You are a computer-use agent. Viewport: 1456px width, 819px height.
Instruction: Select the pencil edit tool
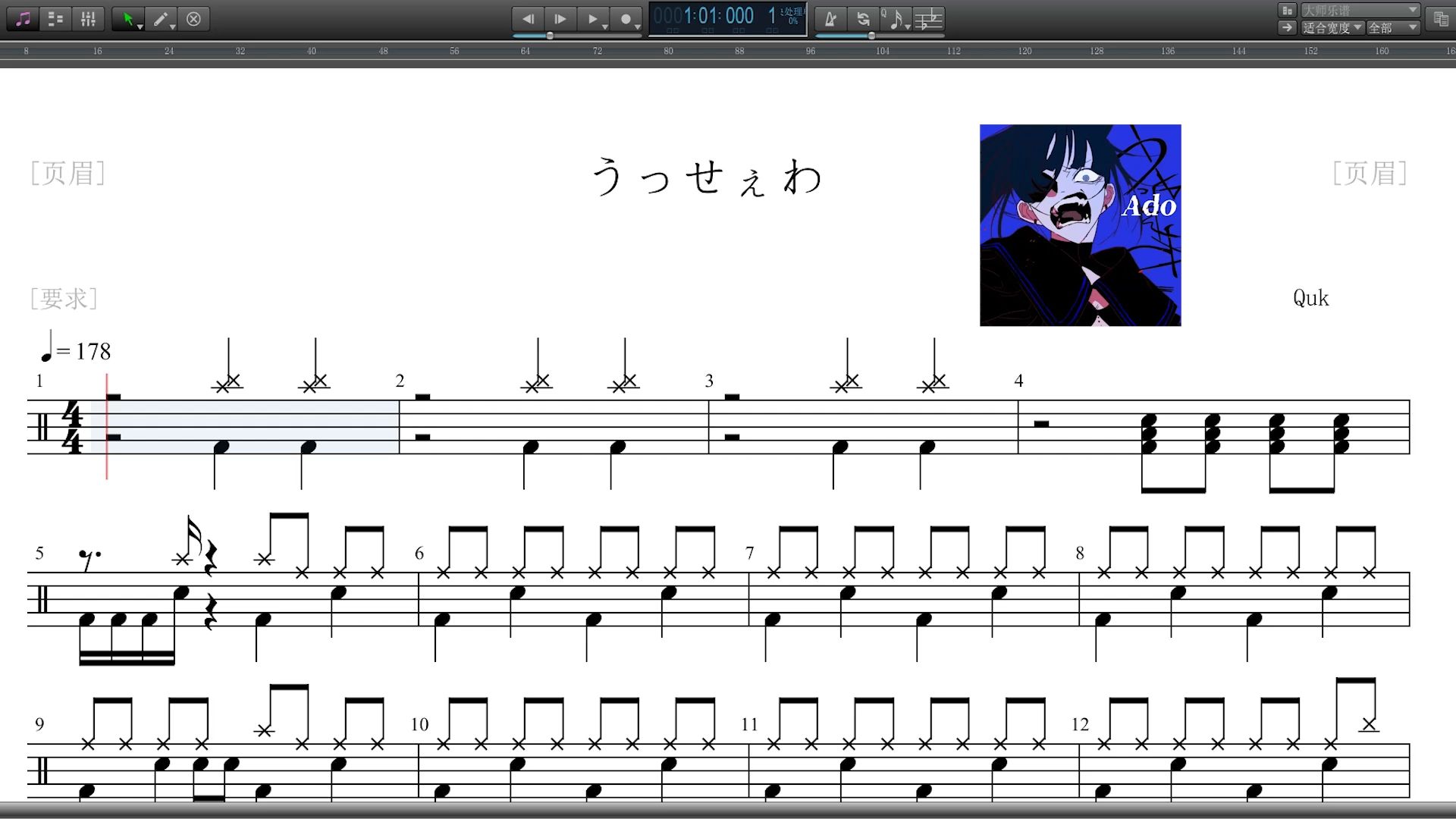[159, 19]
